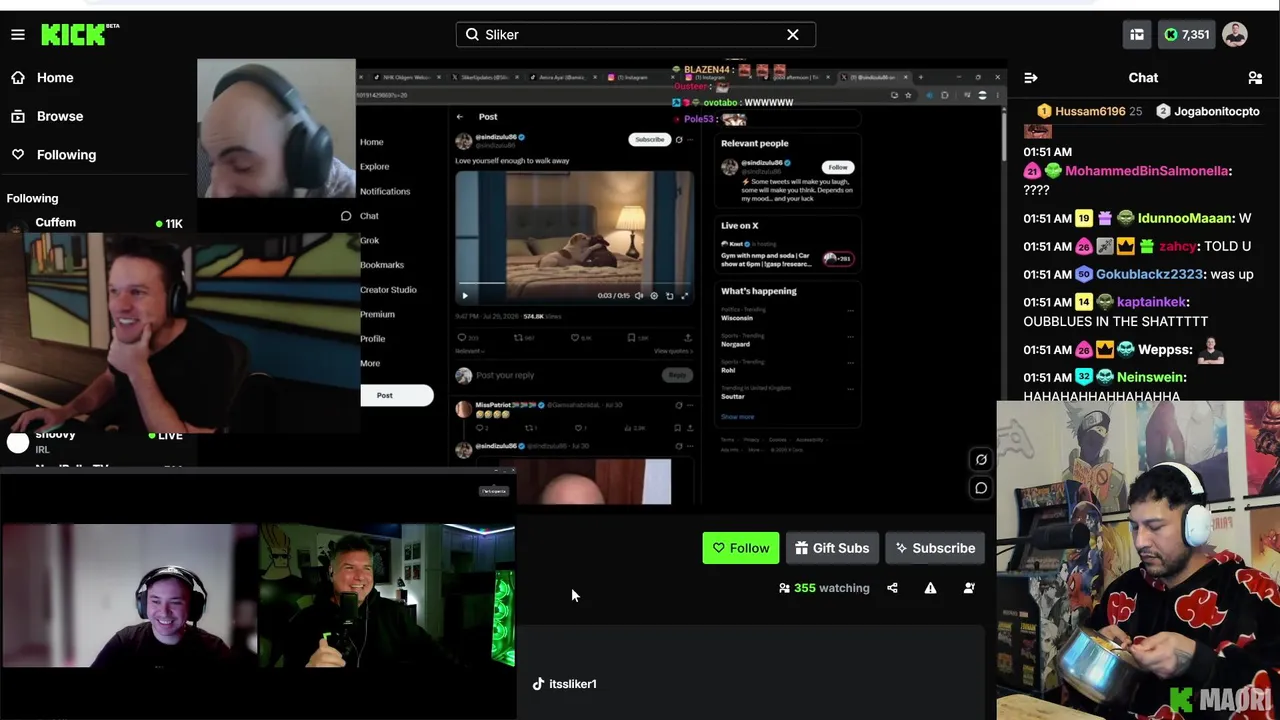Screen dimensions: 1280x720
Task: Open Wisconsin trending topic options
Action: 850,310
